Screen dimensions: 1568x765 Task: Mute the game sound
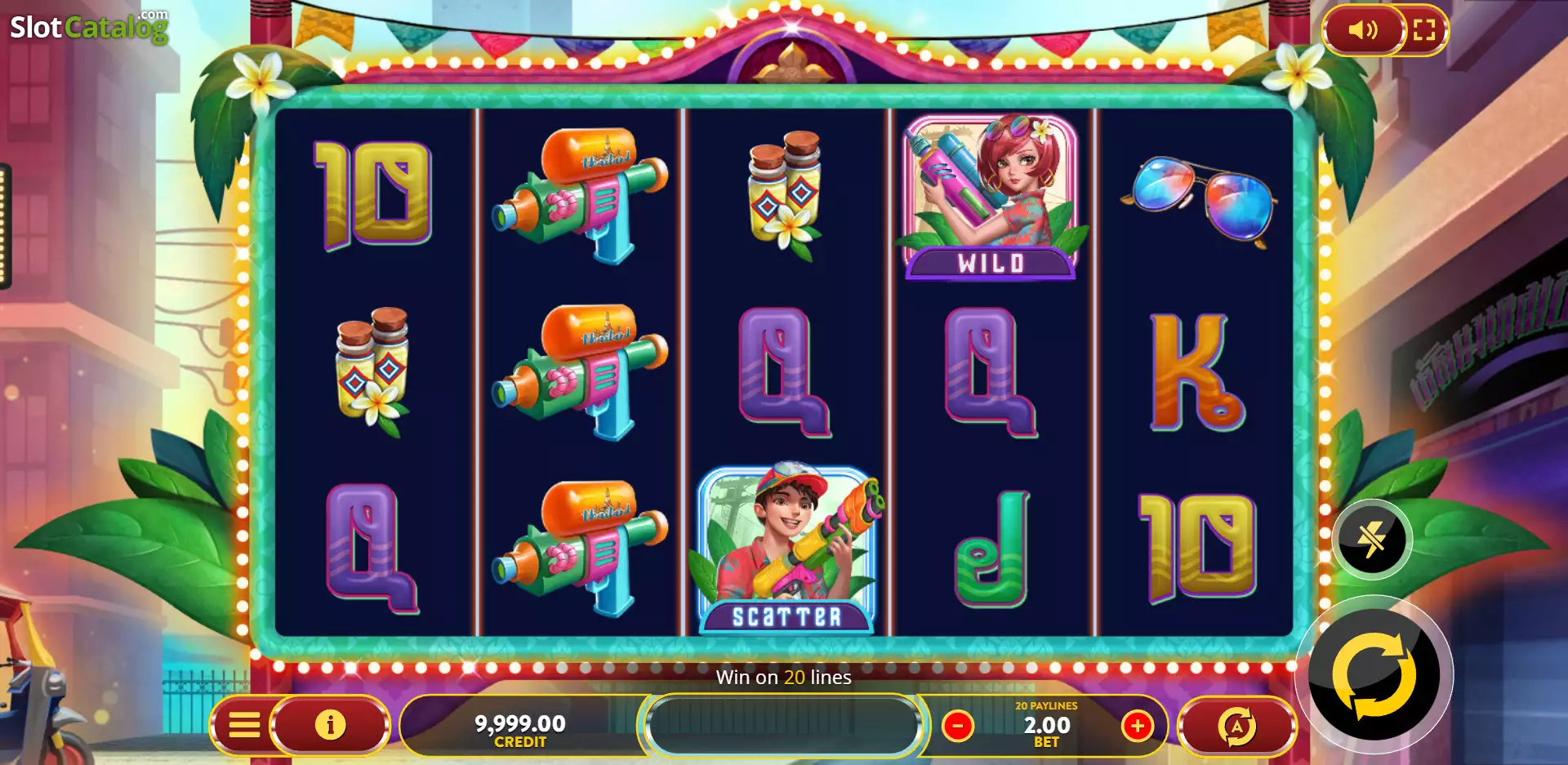(x=1362, y=30)
